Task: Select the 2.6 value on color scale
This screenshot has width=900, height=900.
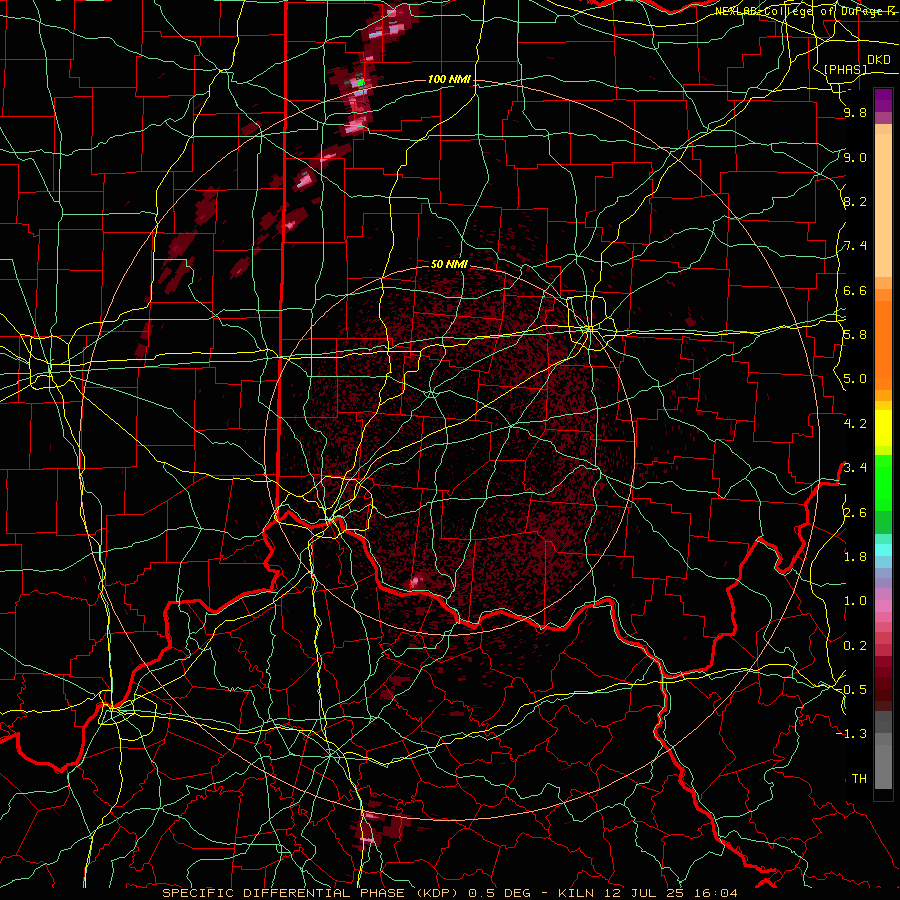Action: [855, 512]
